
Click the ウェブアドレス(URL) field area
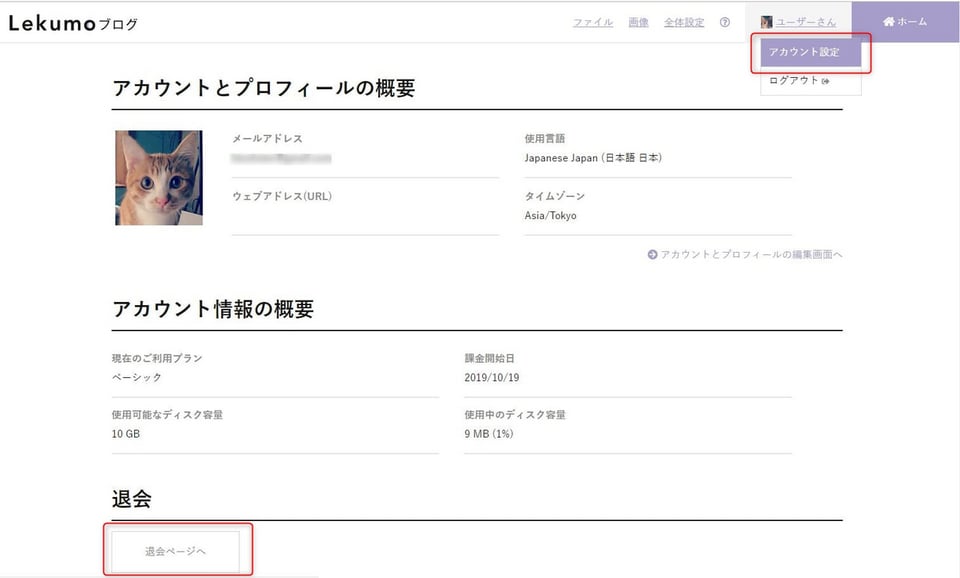click(x=365, y=208)
